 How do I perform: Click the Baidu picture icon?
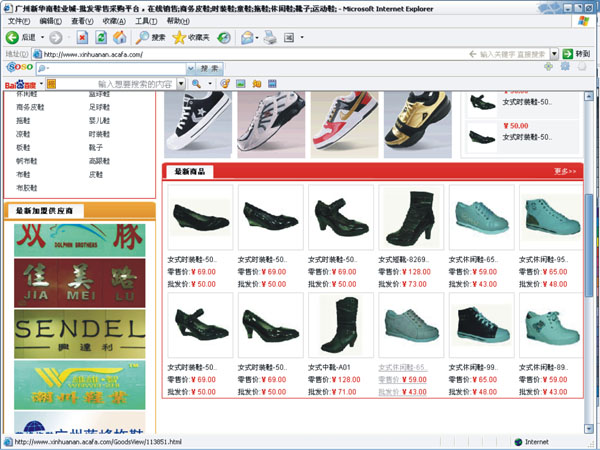click(241, 84)
